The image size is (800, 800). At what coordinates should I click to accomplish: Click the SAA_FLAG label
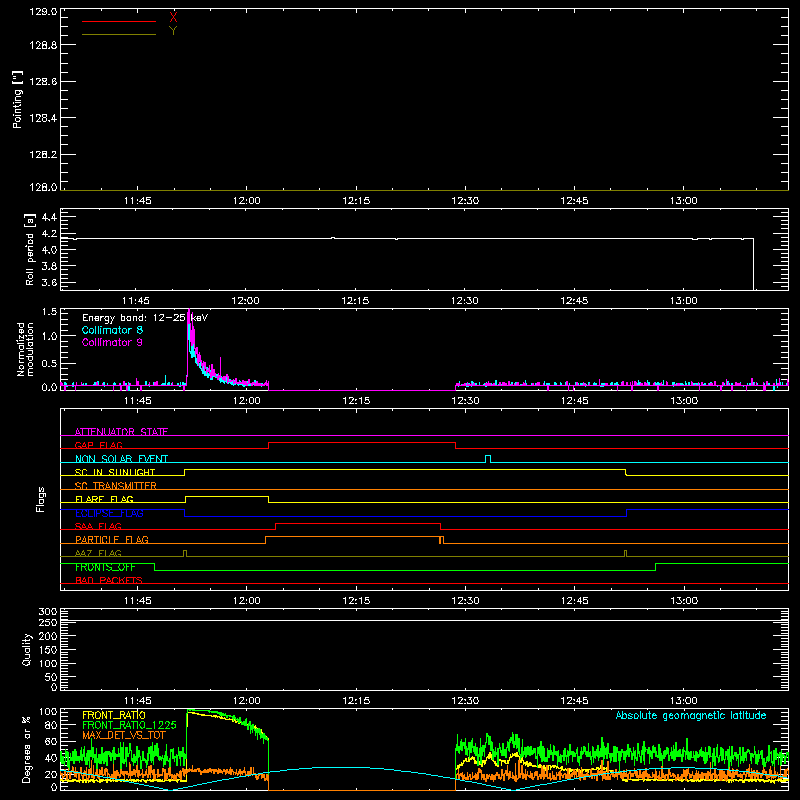[98, 526]
